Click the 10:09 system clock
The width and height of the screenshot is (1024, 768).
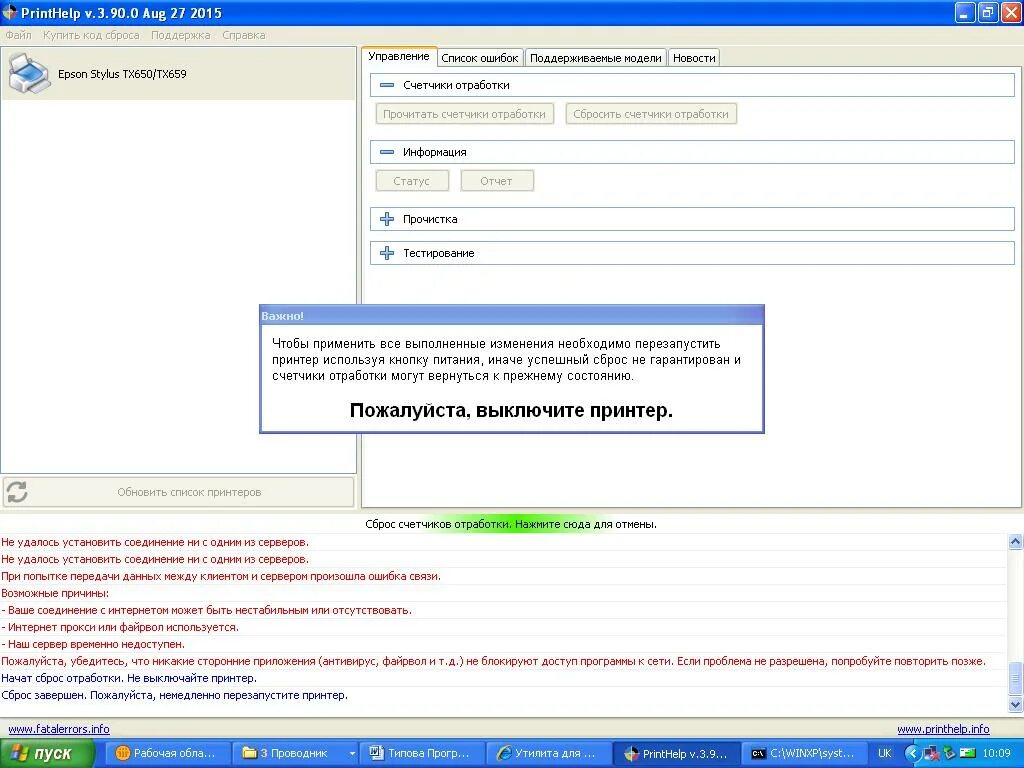click(x=997, y=754)
